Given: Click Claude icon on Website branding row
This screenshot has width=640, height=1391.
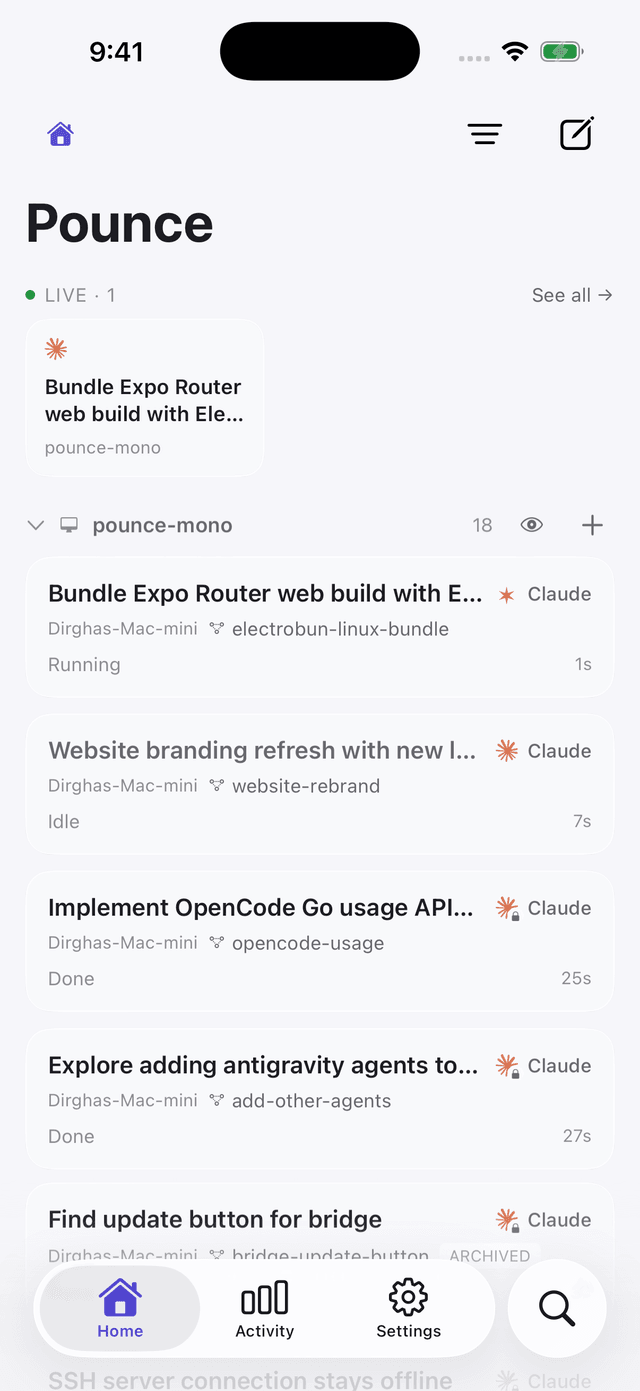Looking at the screenshot, I should [507, 751].
